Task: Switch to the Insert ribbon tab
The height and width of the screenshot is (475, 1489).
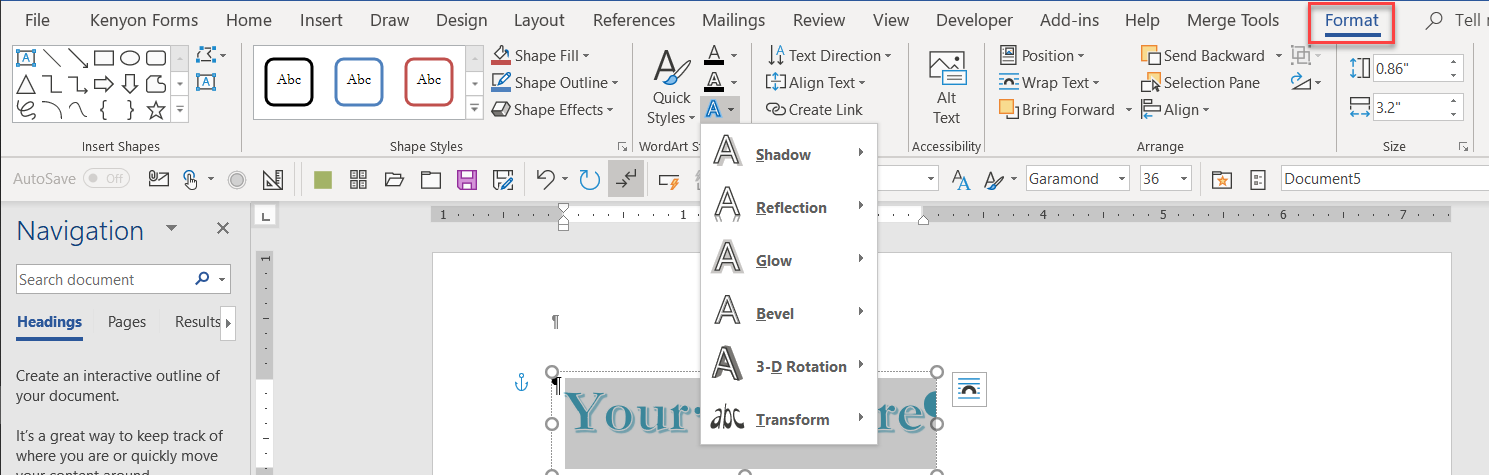Action: tap(321, 20)
